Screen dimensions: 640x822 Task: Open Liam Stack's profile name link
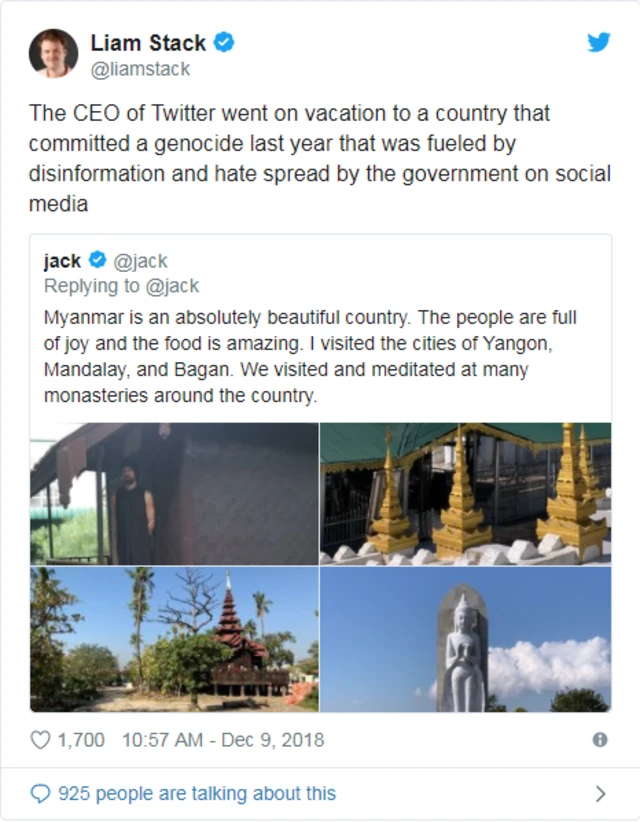[148, 43]
